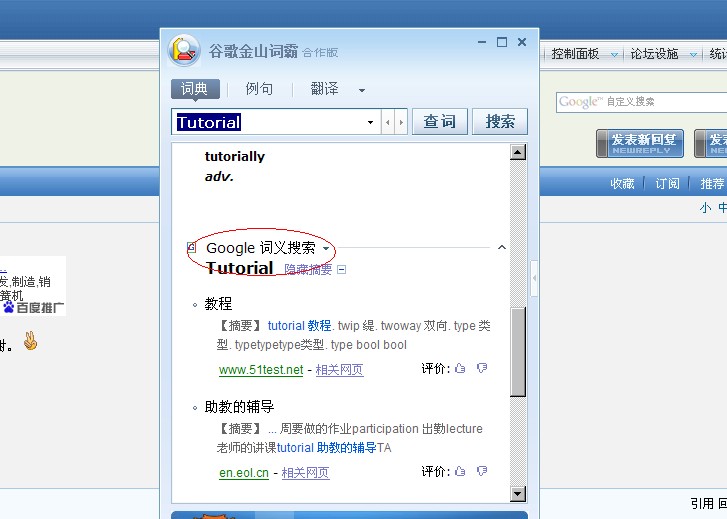The height and width of the screenshot is (519, 727).
Task: Click the 引用 link in forum page
Action: coord(702,503)
